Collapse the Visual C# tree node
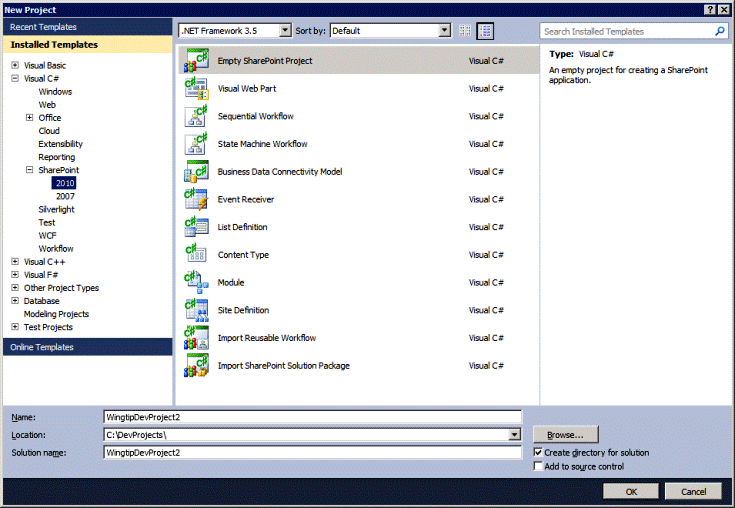Image resolution: width=735 pixels, height=508 pixels. pos(15,78)
